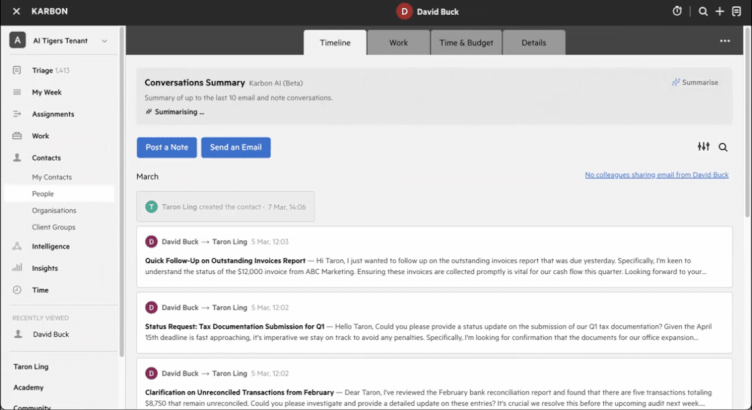Open Insights in the sidebar
The width and height of the screenshot is (752, 410).
(45, 268)
